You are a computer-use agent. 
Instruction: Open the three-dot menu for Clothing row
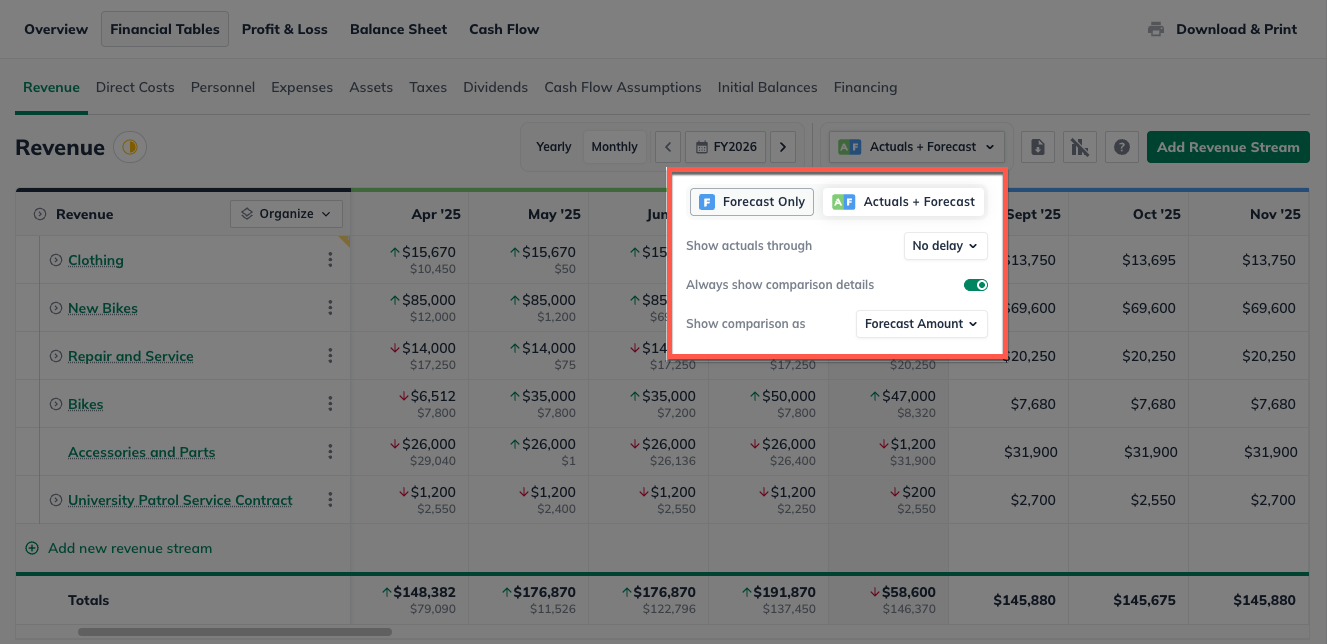tap(330, 260)
